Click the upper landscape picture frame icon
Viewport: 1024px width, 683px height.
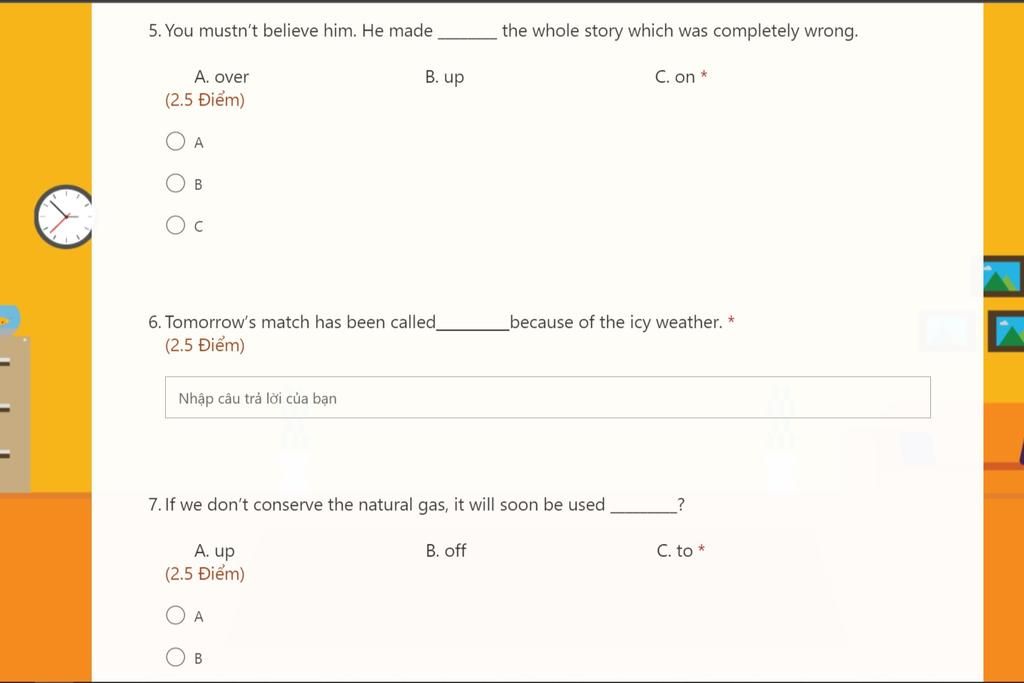pos(1003,276)
